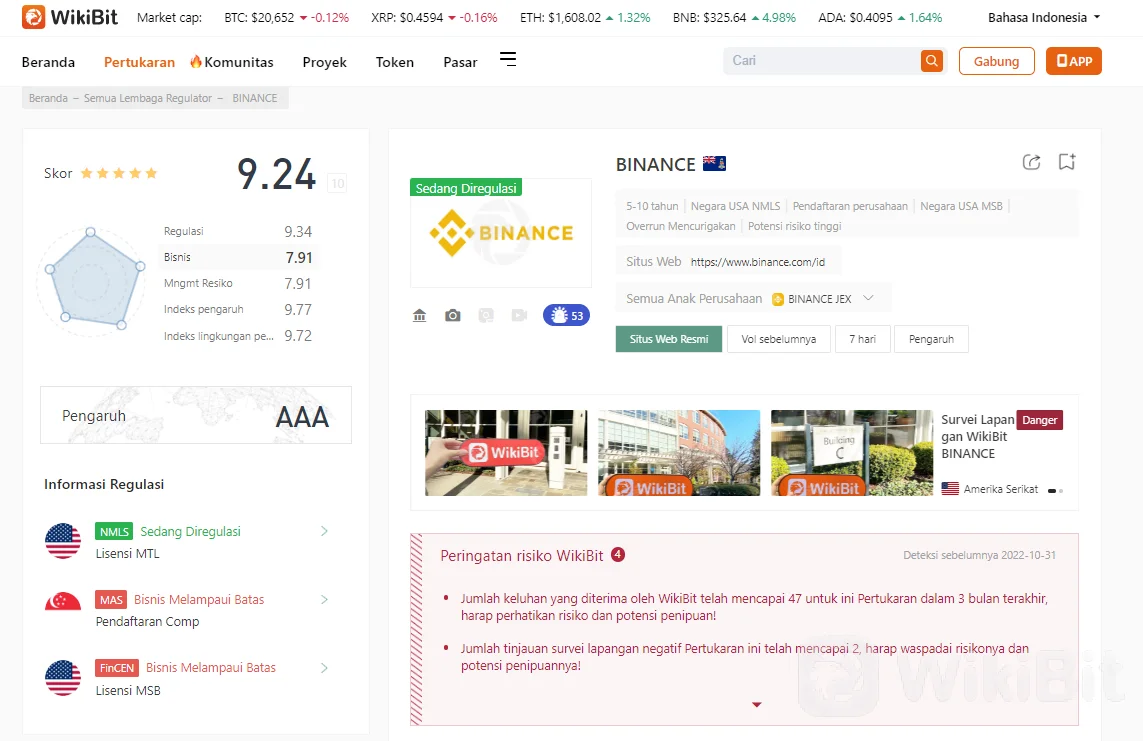Select the Vol sebelumnya tab
This screenshot has width=1143, height=741.
click(779, 339)
